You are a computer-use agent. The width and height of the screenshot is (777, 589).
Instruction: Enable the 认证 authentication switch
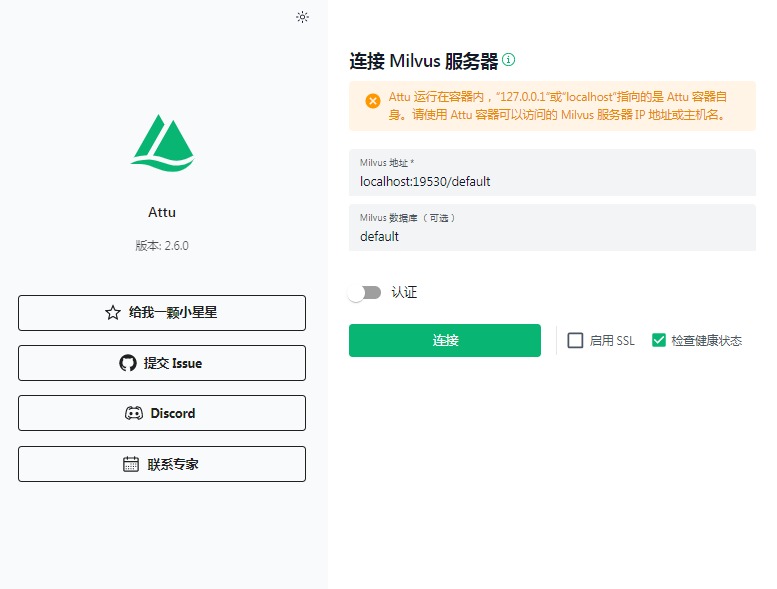[x=365, y=293]
